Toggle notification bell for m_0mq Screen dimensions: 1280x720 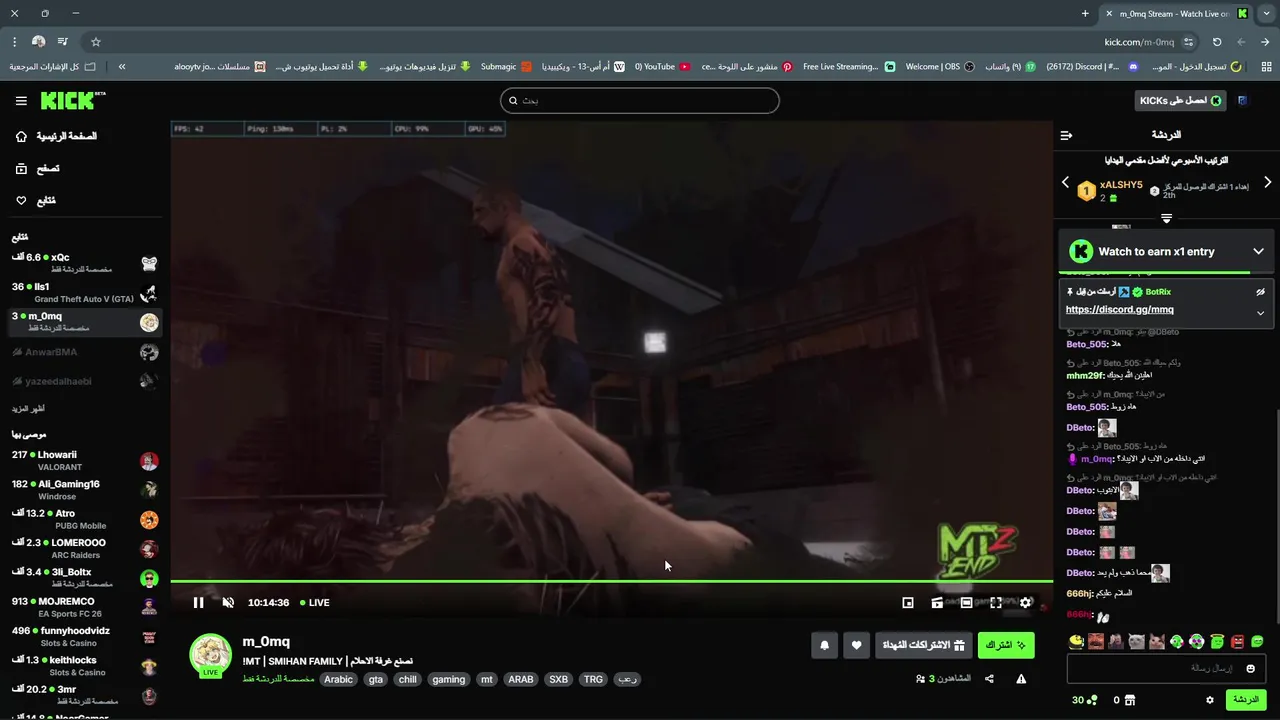pos(824,645)
